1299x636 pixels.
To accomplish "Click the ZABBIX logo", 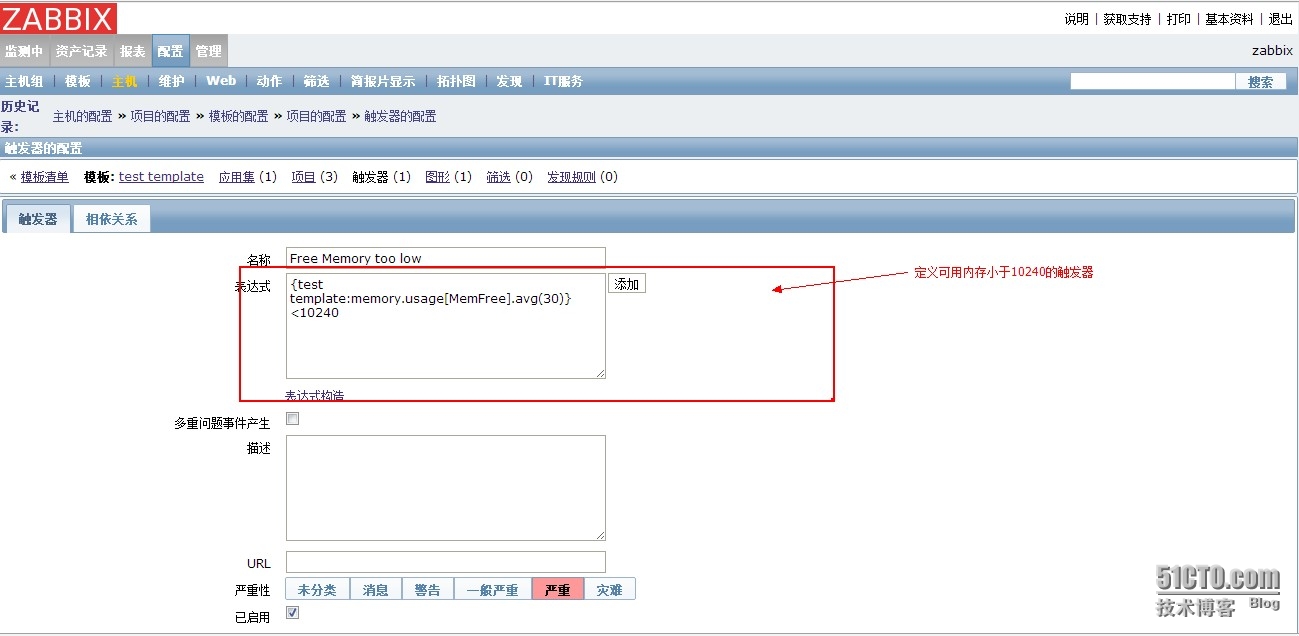I will (x=58, y=18).
